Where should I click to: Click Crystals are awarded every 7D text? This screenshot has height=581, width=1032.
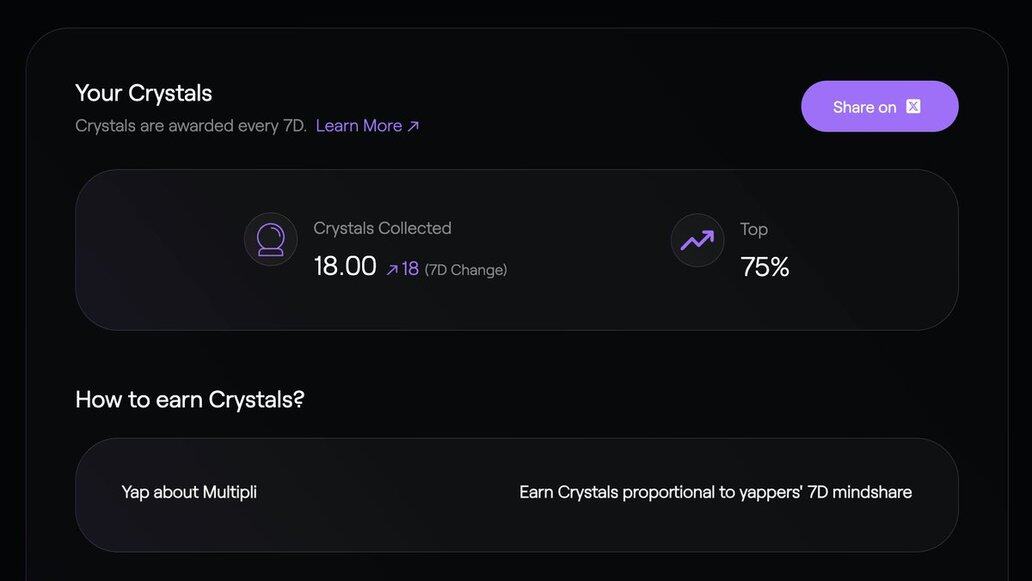[191, 126]
